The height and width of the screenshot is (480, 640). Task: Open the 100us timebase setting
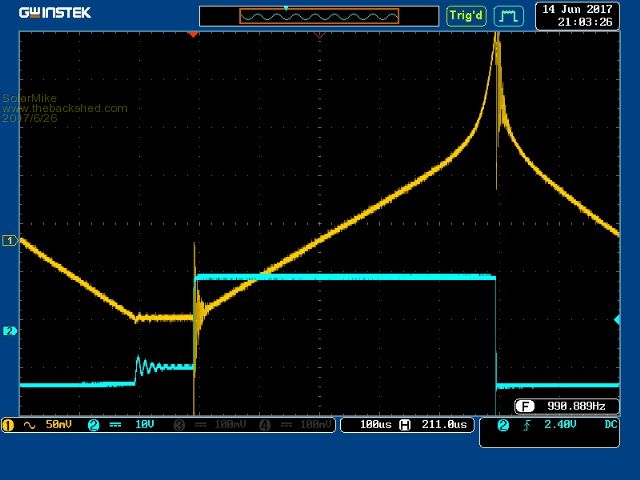pyautogui.click(x=375, y=425)
